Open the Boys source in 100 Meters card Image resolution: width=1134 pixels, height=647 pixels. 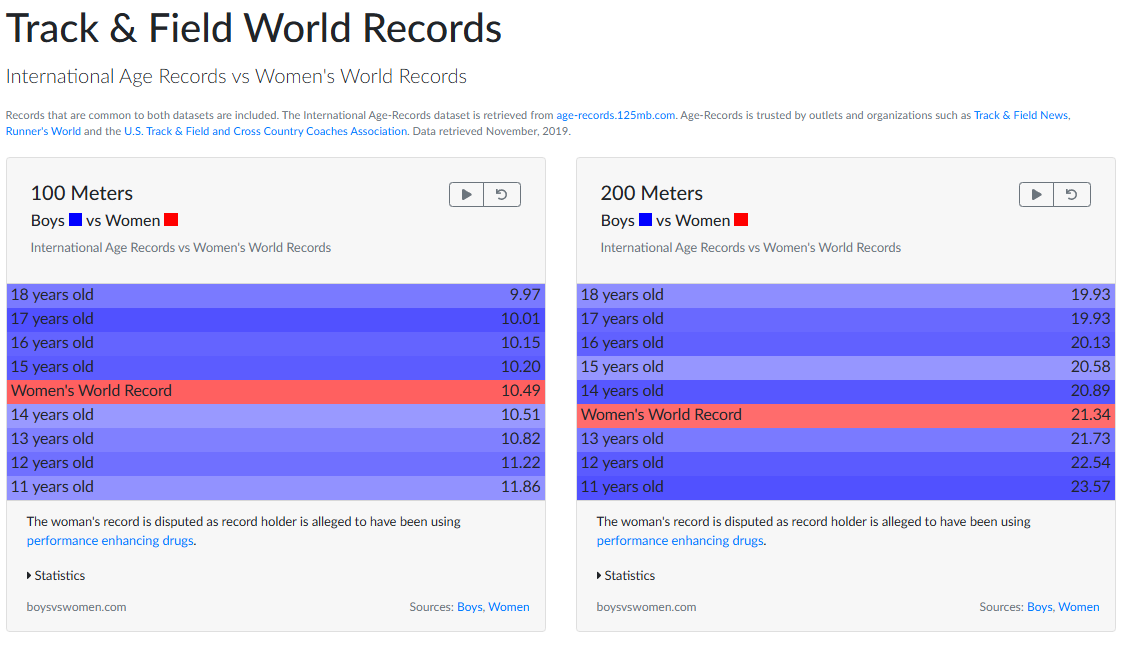click(469, 607)
